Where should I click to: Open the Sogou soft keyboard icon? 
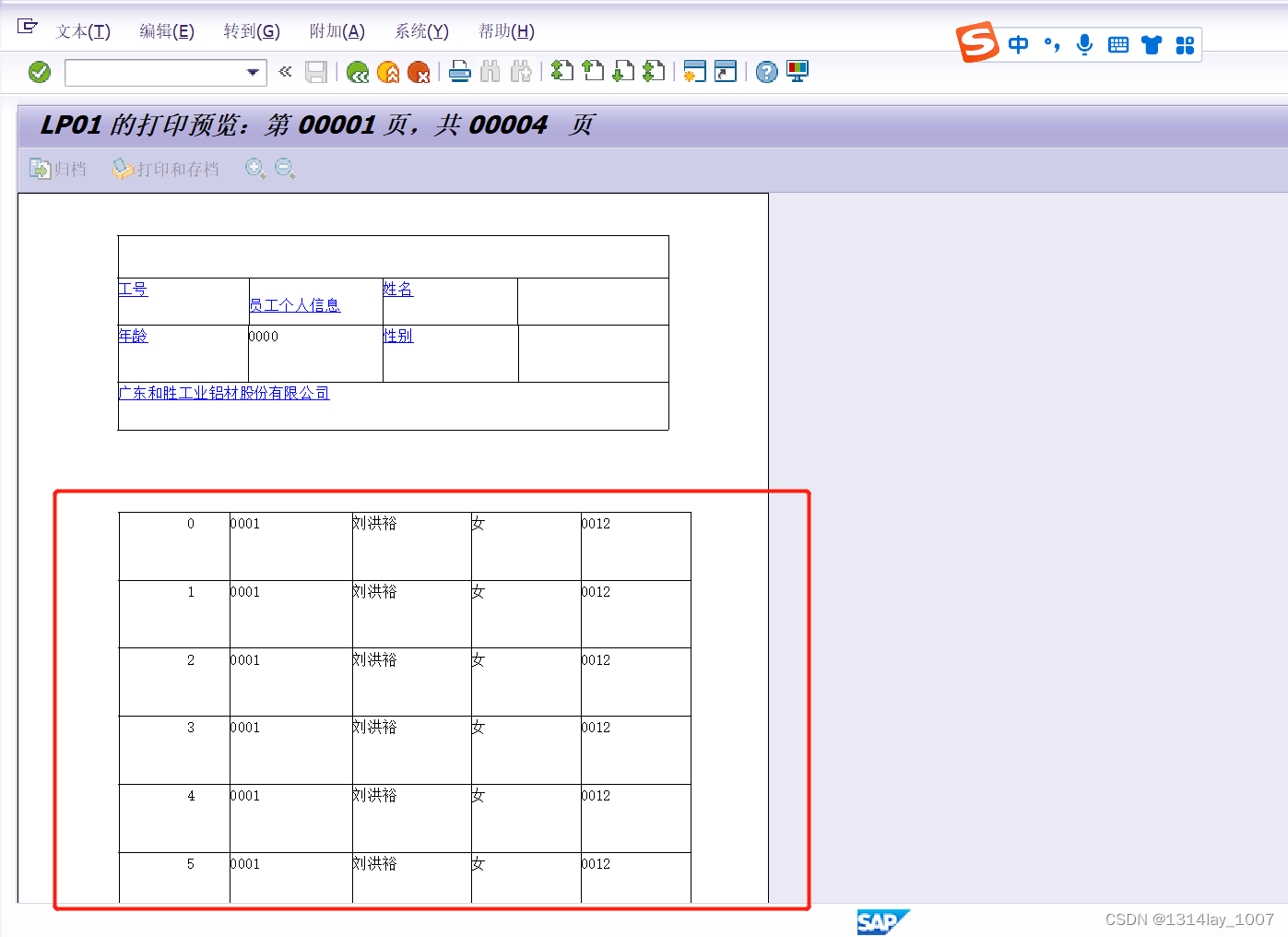click(1118, 44)
